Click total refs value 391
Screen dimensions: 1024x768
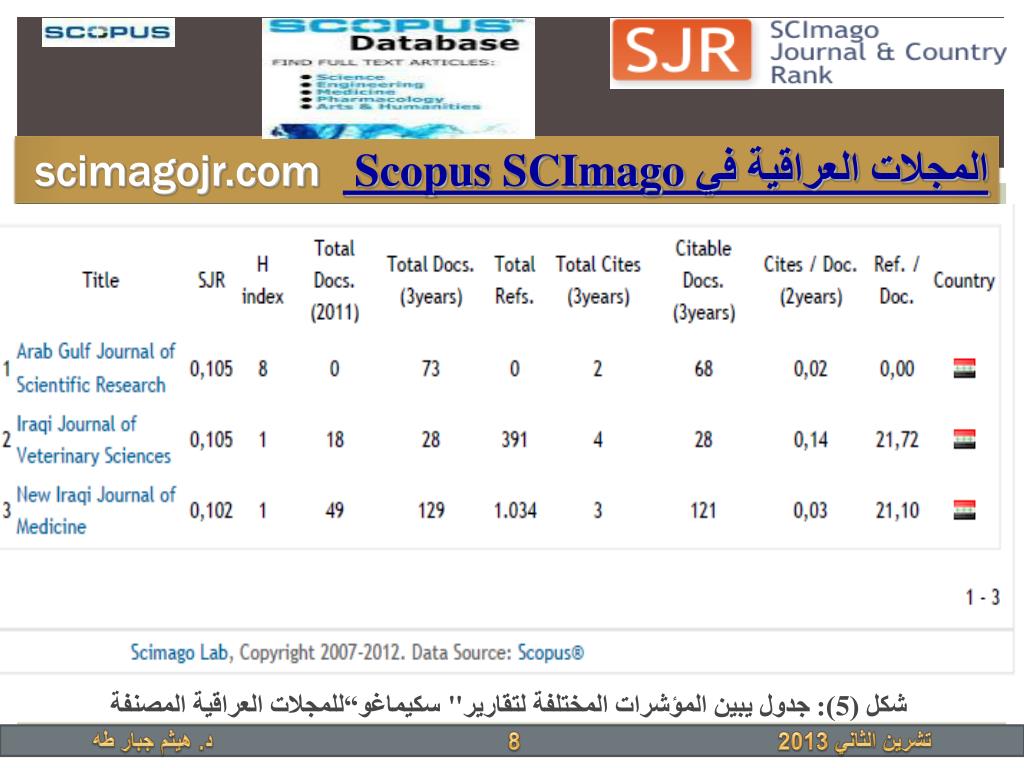coord(515,440)
